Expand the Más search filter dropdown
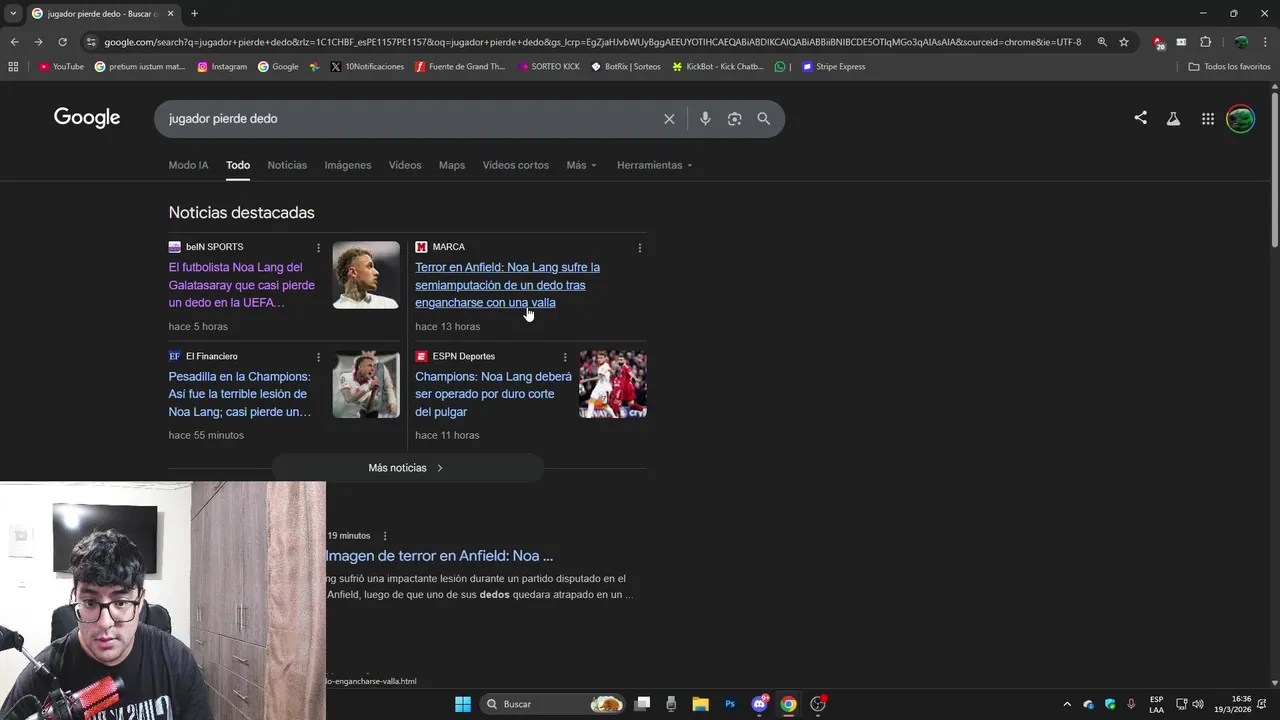 click(581, 165)
